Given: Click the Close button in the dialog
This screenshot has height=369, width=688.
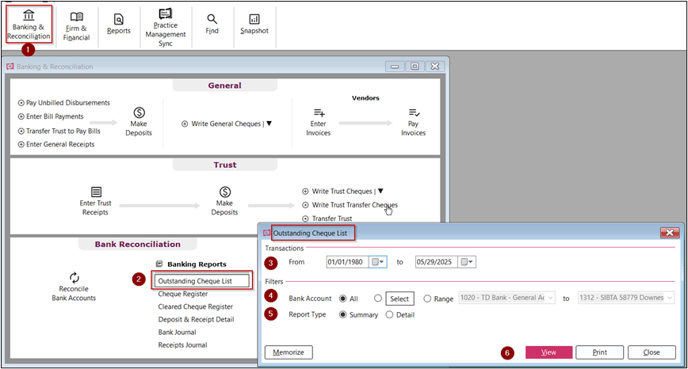Looking at the screenshot, I should (652, 352).
